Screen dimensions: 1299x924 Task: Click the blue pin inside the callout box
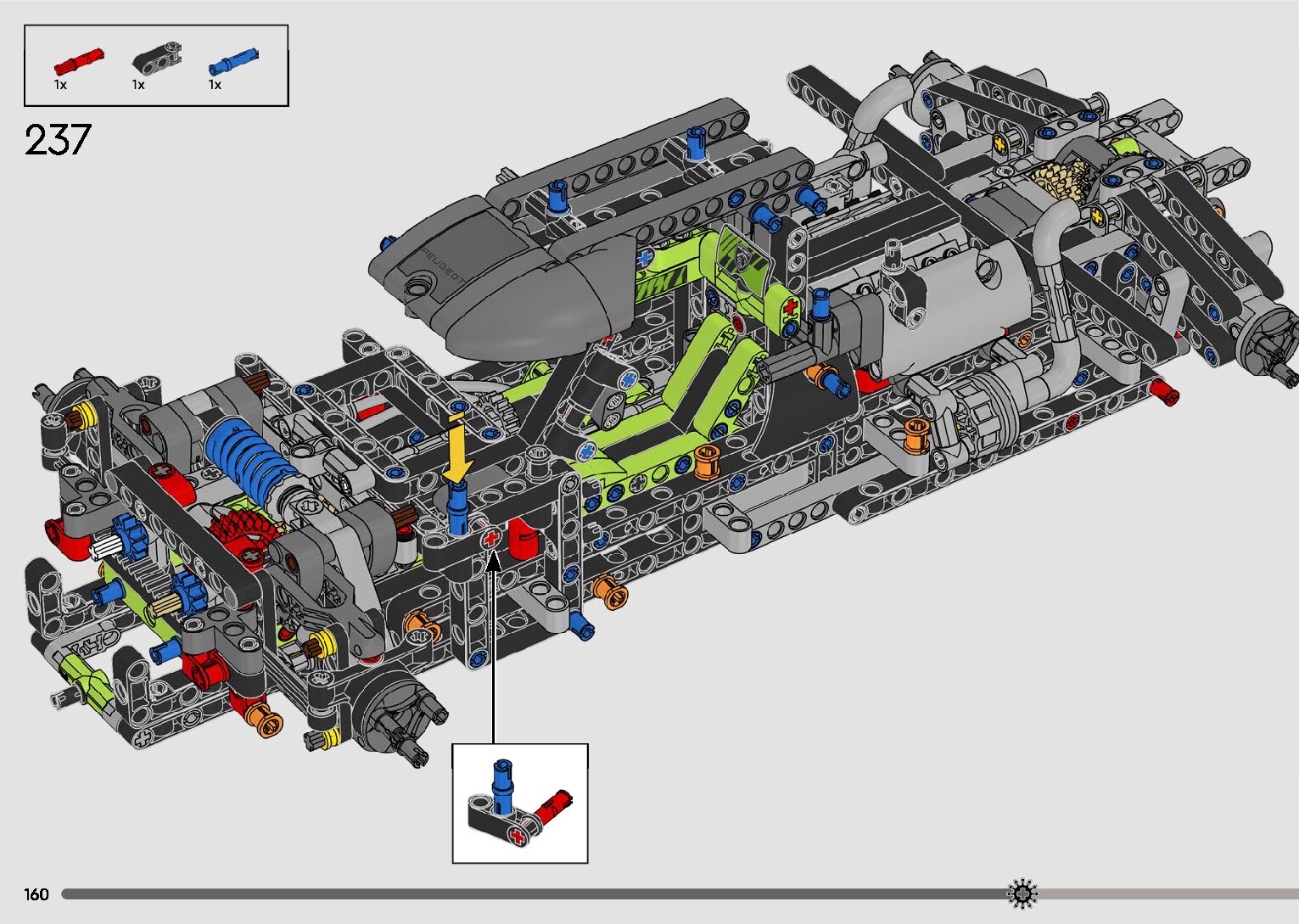click(502, 782)
